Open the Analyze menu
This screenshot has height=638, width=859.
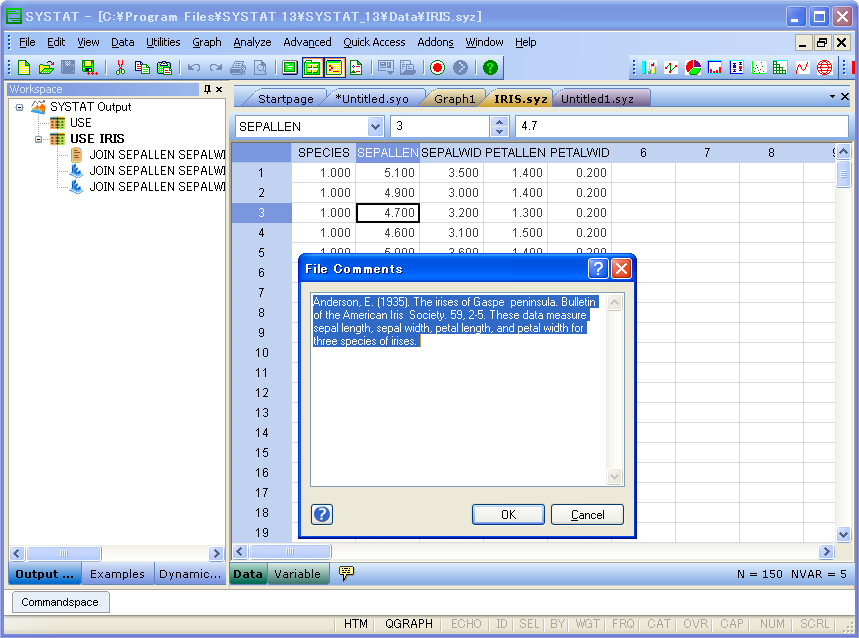(252, 42)
